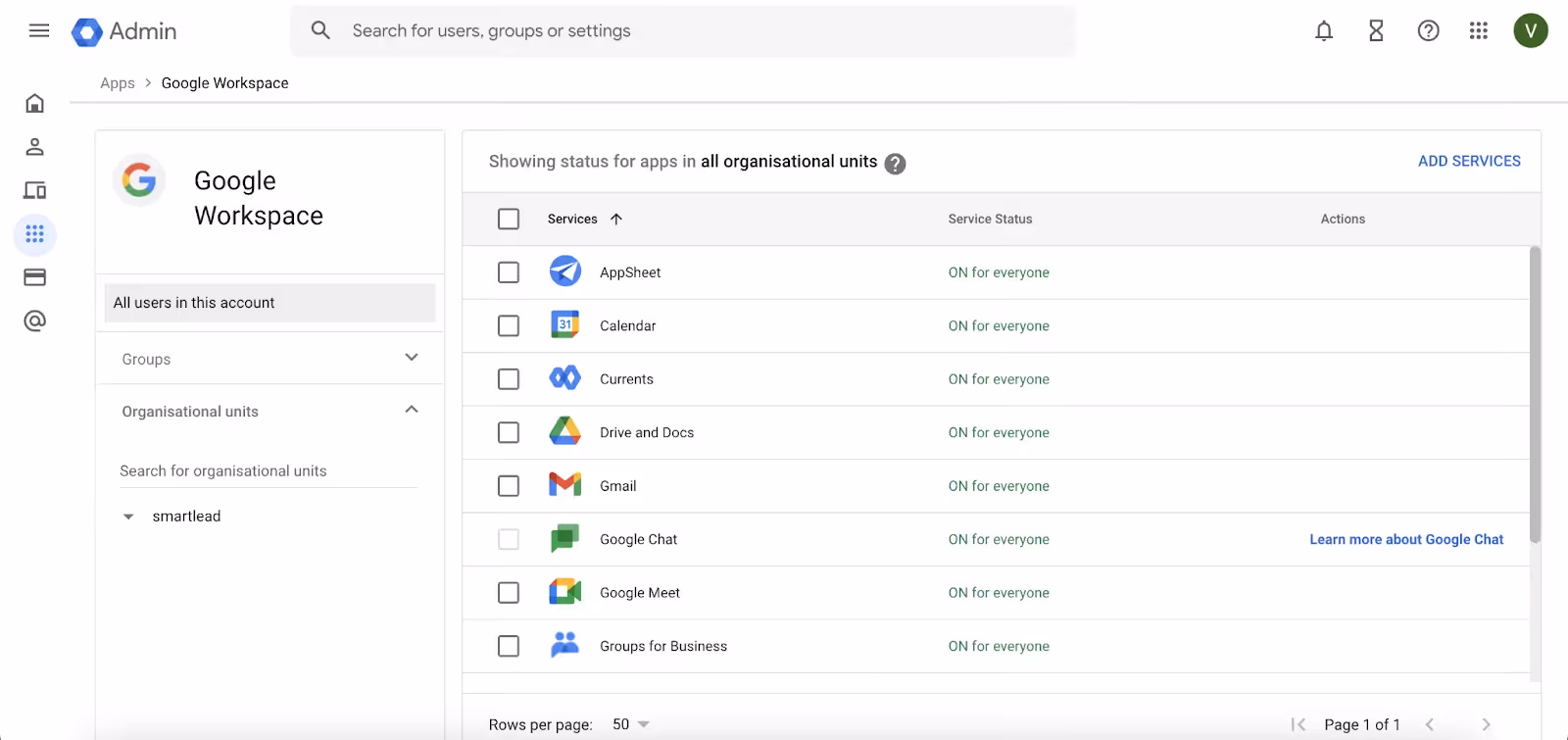Collapse the smartlead tree arrow
The image size is (1568, 740).
[128, 517]
